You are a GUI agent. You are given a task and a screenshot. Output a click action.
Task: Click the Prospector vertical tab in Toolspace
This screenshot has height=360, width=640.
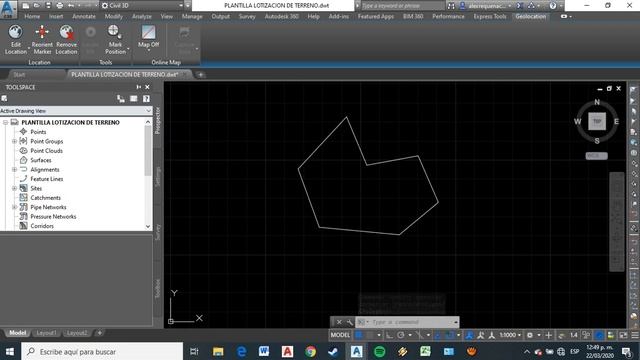[158, 120]
